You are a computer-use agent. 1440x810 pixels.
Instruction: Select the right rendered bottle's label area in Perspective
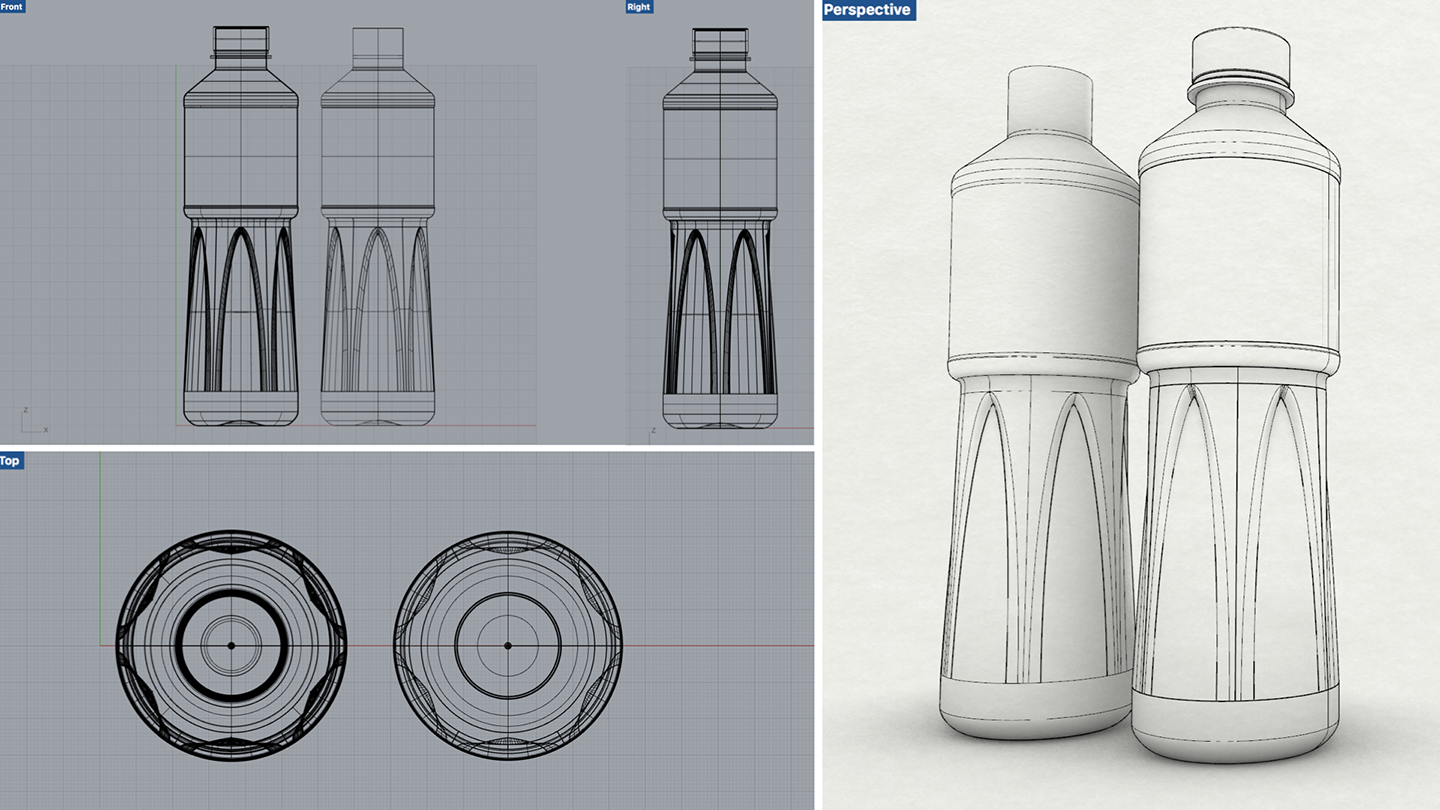[x=1240, y=260]
